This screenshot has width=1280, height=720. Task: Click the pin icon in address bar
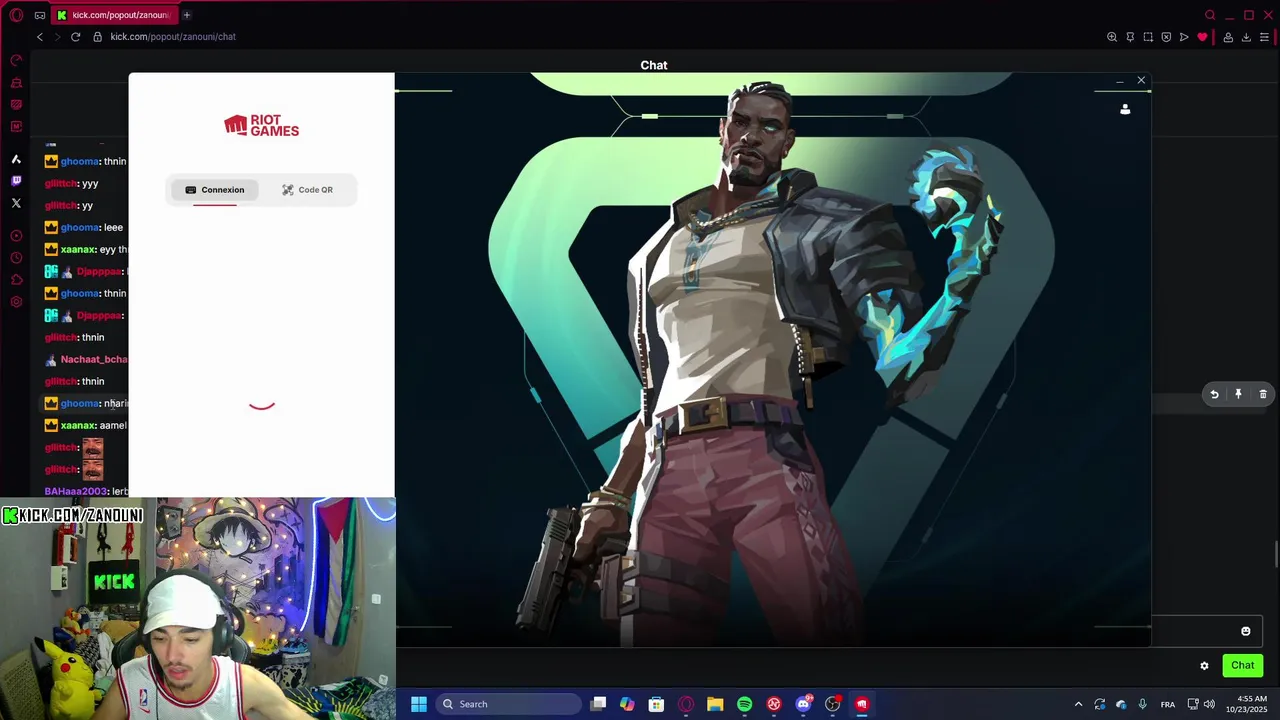1130,37
